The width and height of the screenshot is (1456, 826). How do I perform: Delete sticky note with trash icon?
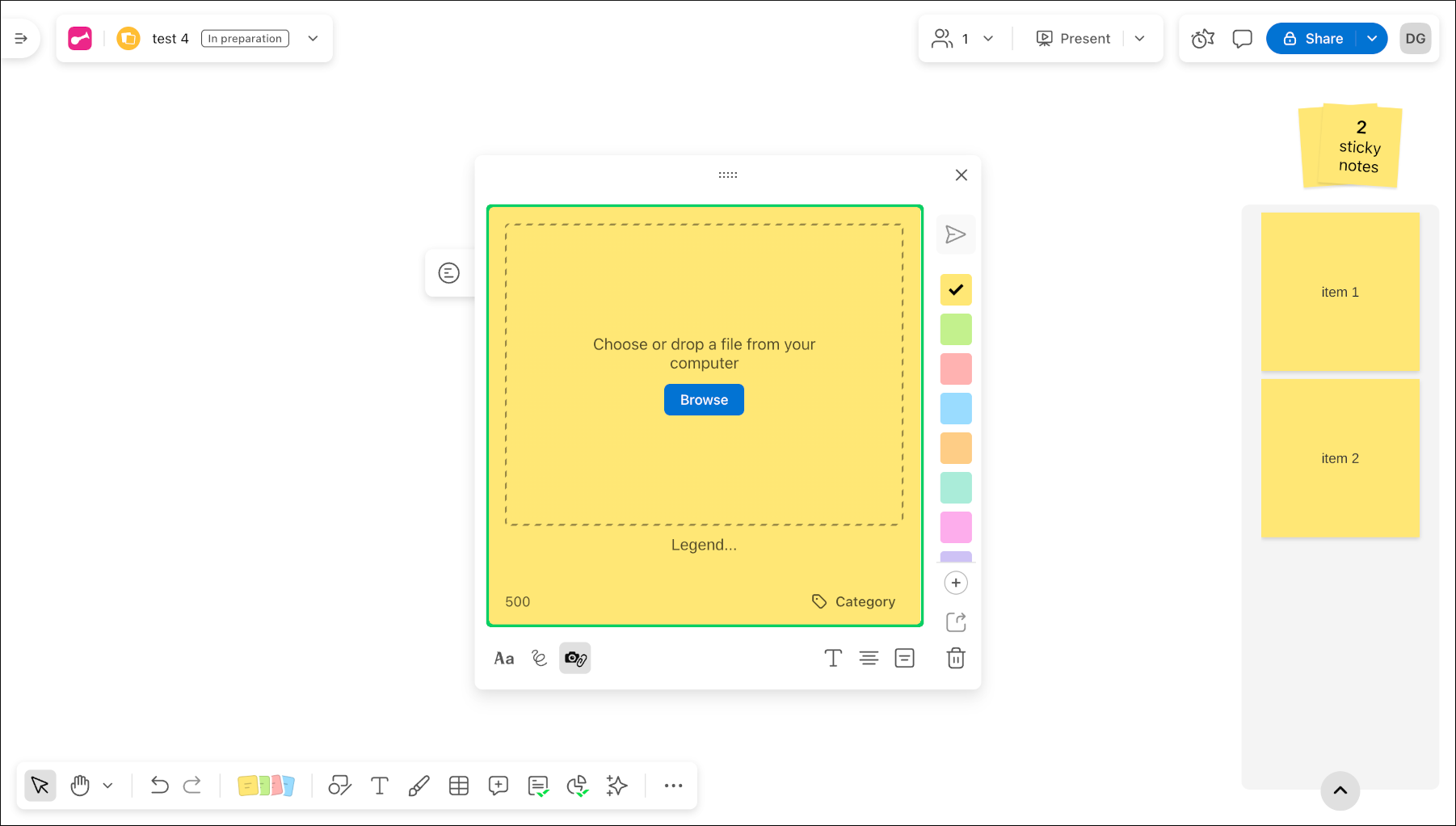click(956, 659)
